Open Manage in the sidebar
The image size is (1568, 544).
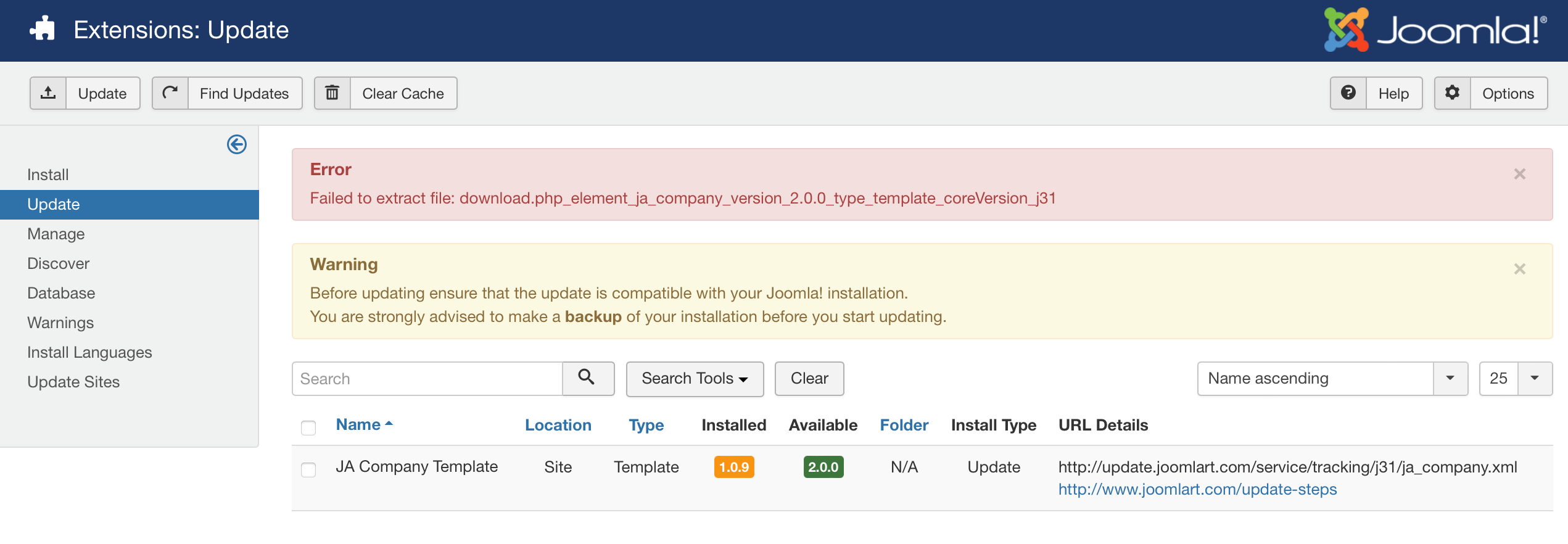tap(56, 234)
